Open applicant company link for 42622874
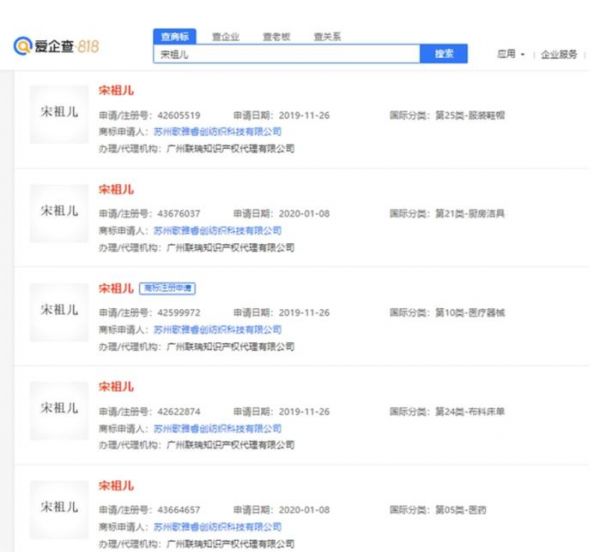 point(217,428)
